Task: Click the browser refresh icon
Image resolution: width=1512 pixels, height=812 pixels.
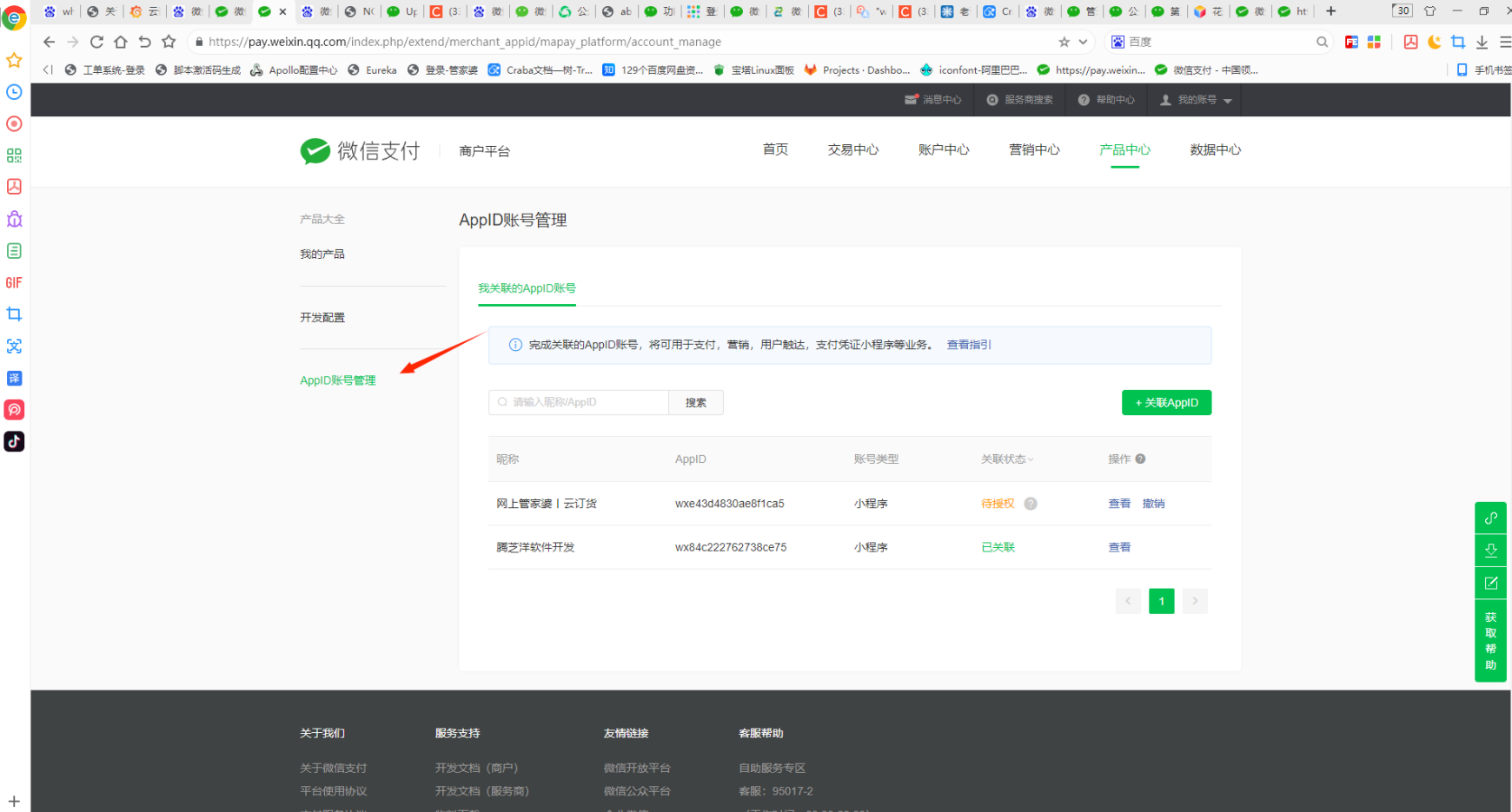Action: coord(96,42)
